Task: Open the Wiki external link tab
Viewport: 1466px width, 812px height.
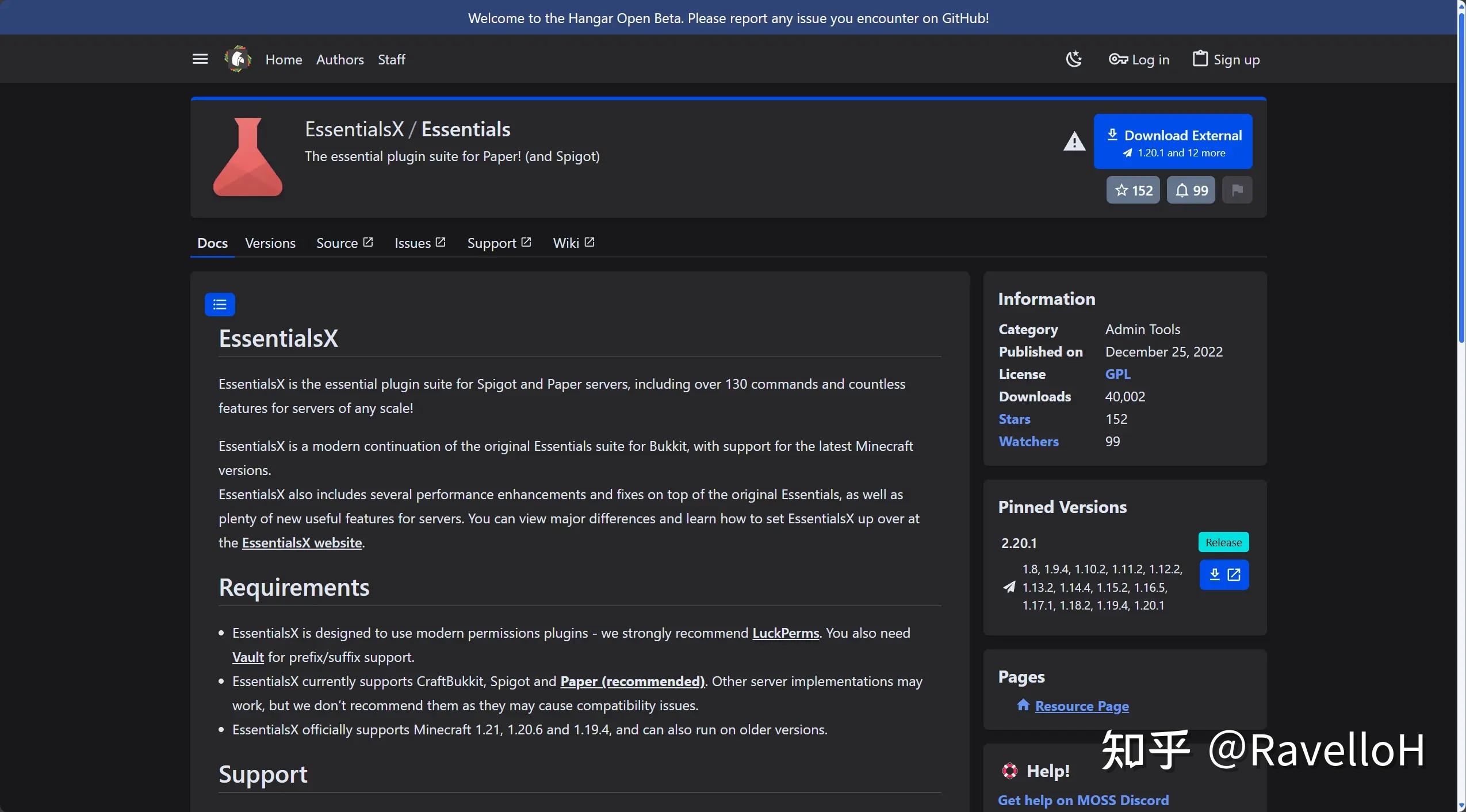Action: pyautogui.click(x=573, y=243)
